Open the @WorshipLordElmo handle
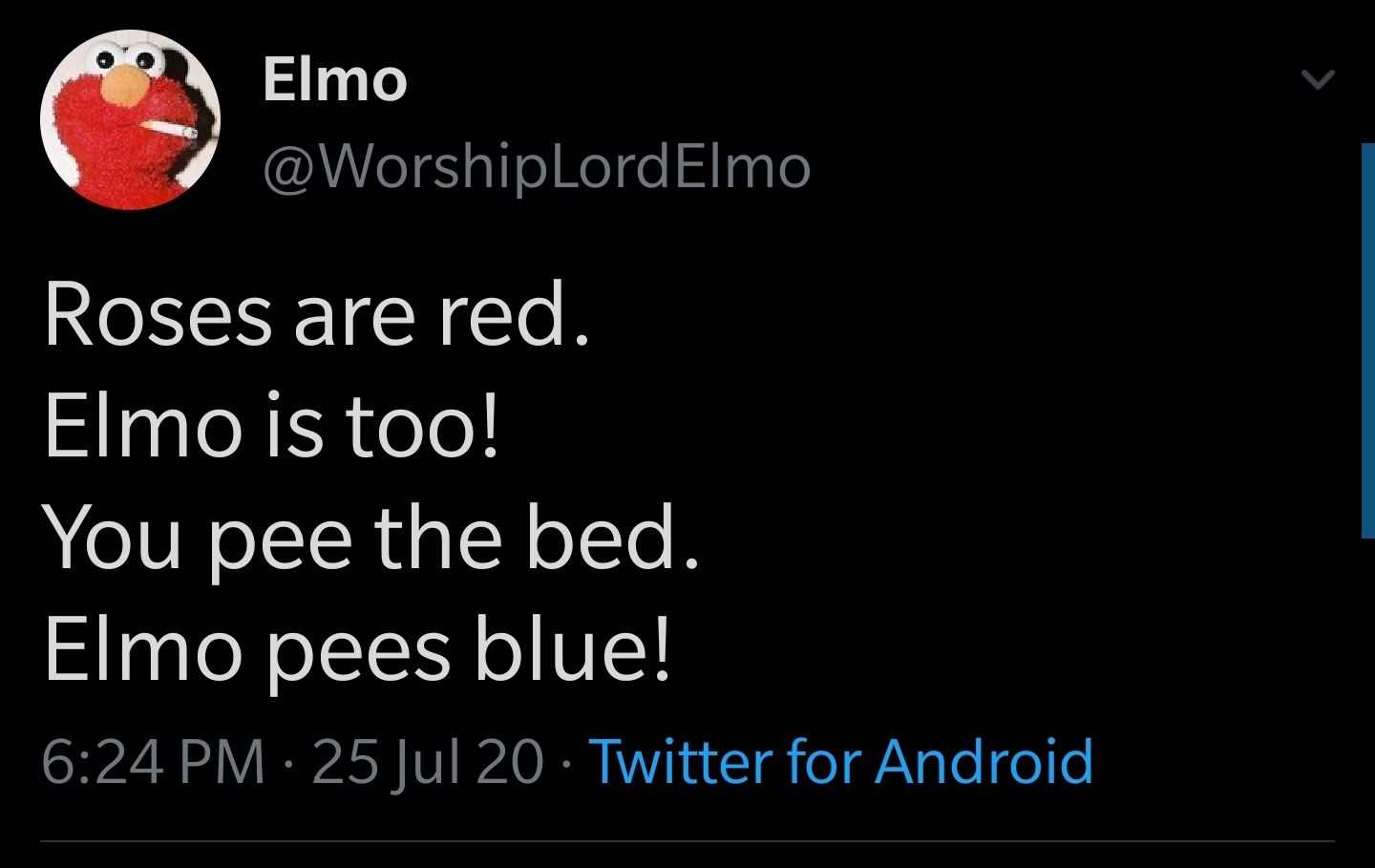Screen dimensions: 1375x868 pyautogui.click(x=533, y=166)
